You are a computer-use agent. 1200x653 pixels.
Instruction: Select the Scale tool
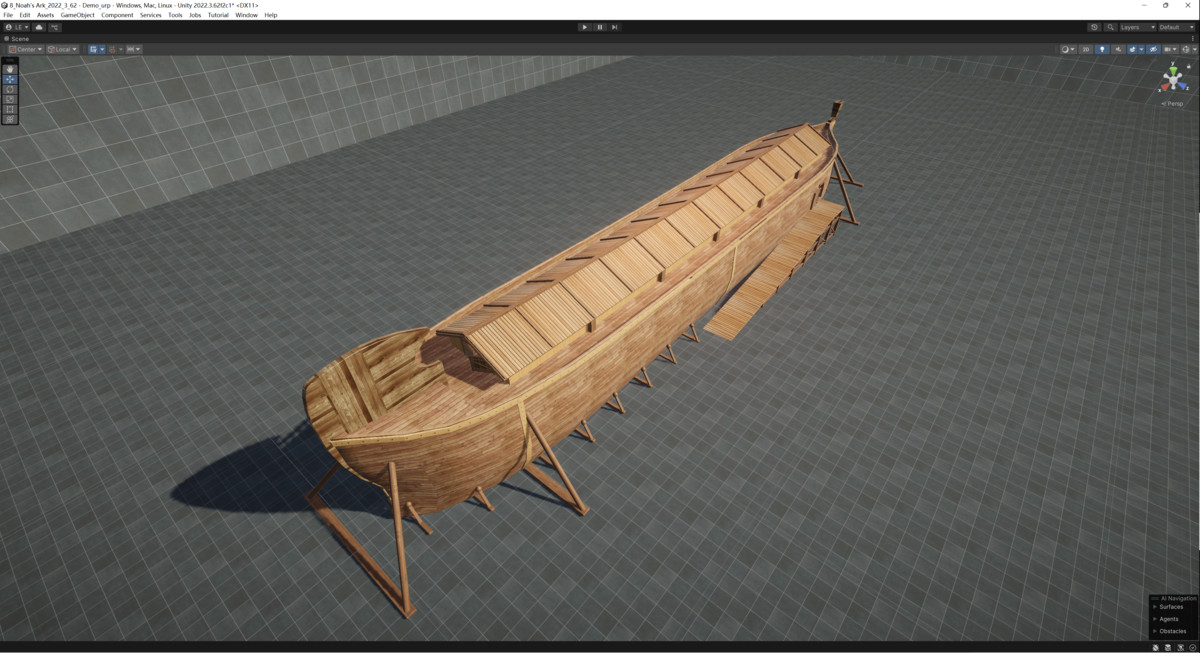(10, 99)
